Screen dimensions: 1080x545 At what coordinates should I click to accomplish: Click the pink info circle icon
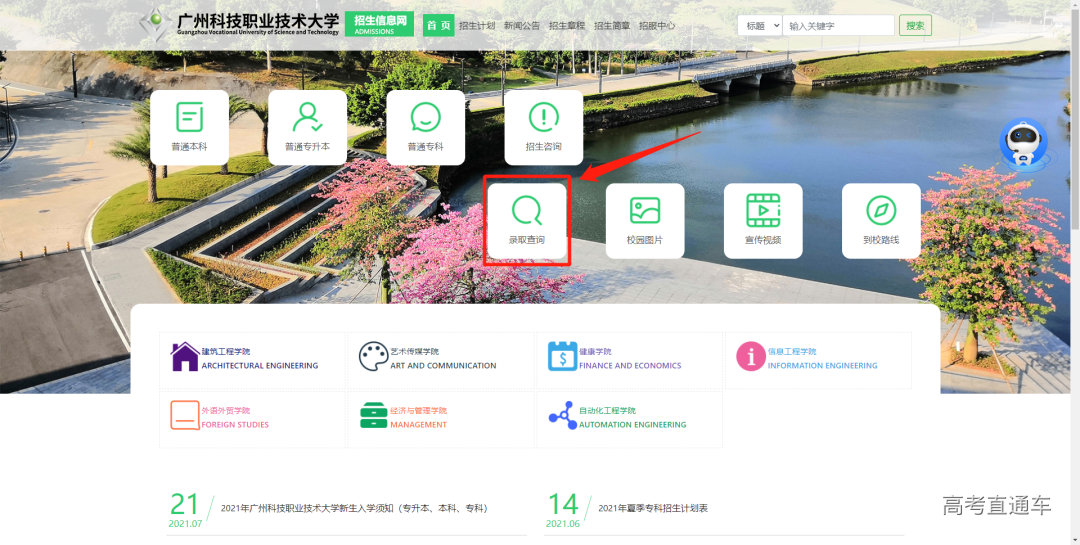click(751, 356)
